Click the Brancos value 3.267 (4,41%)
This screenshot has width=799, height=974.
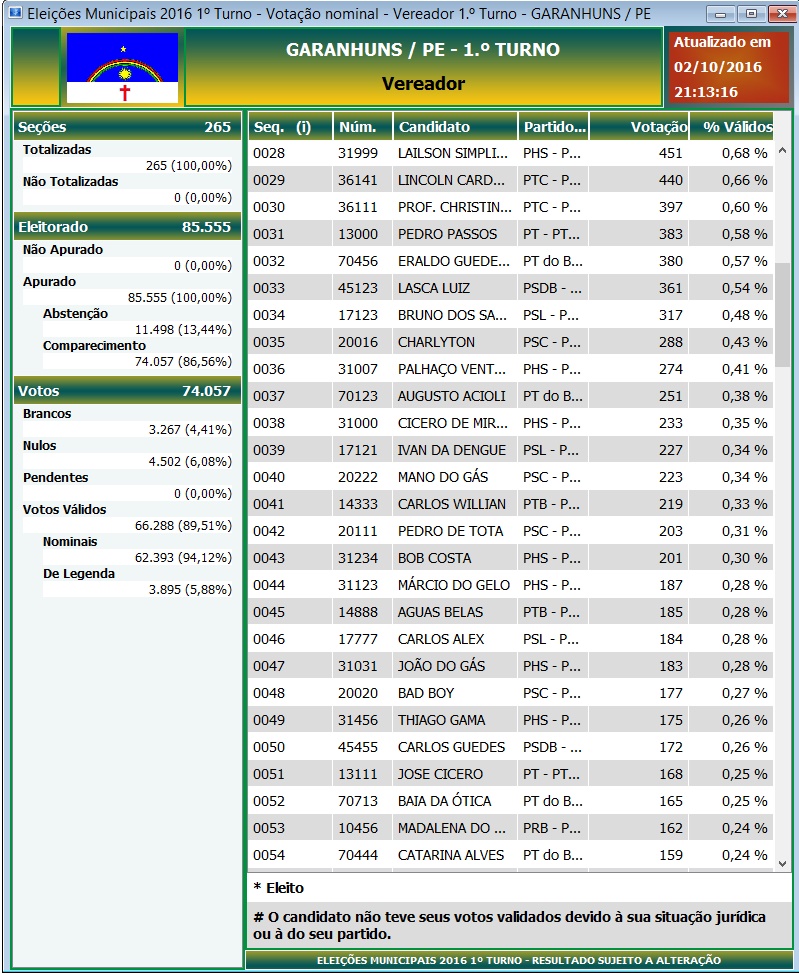(x=190, y=430)
